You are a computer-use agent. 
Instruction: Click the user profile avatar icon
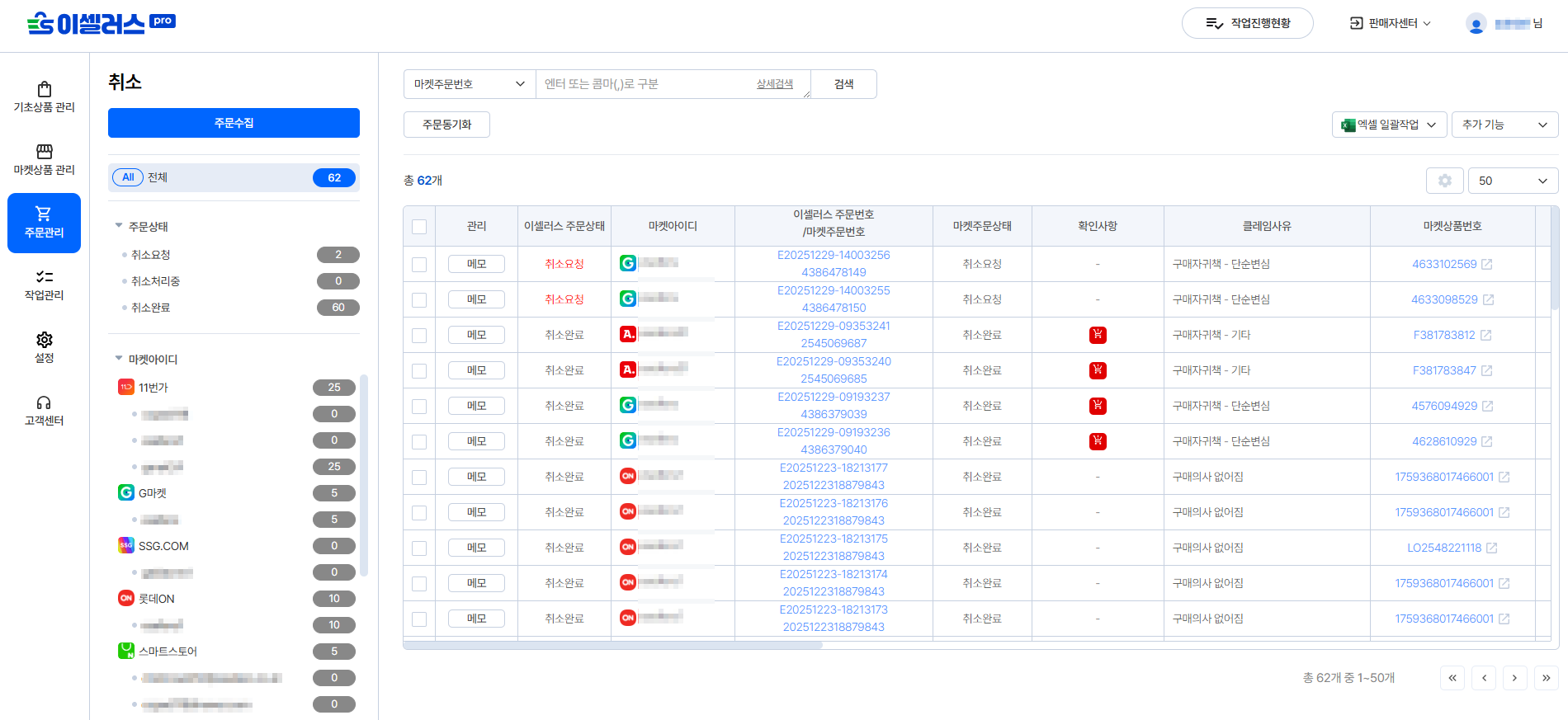1476,24
